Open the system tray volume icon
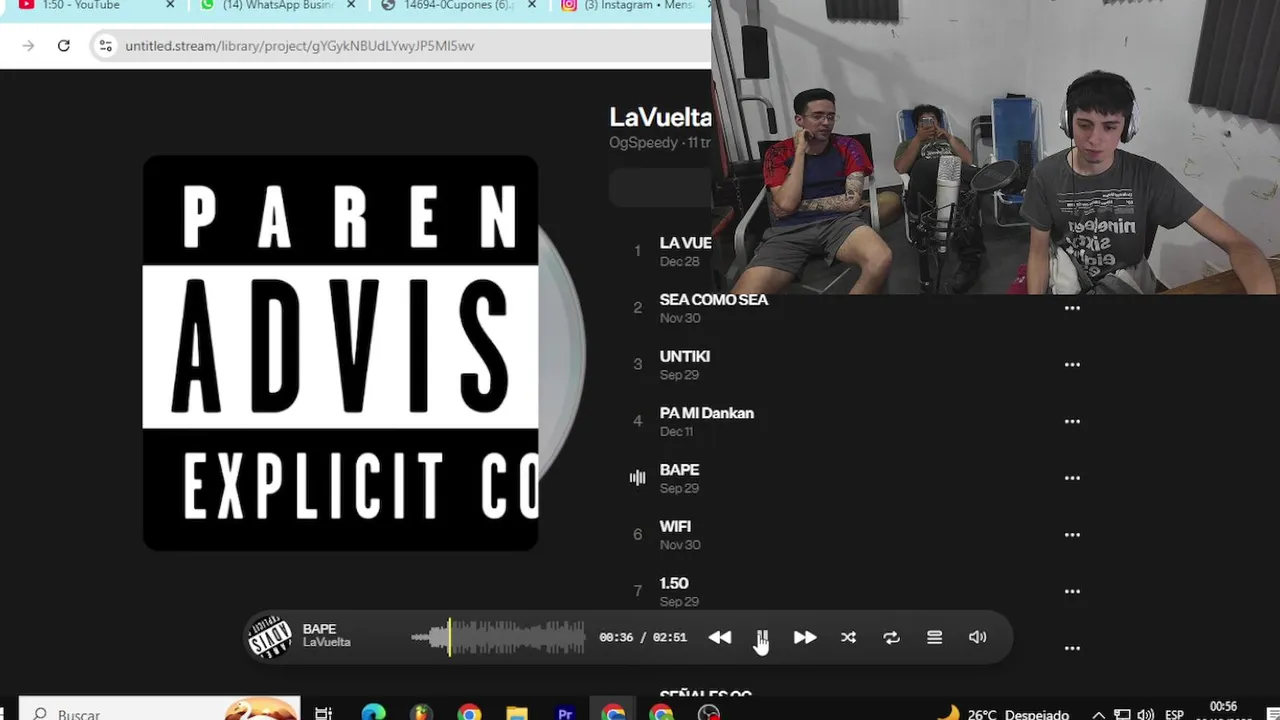The image size is (1280, 720). coord(1145,714)
